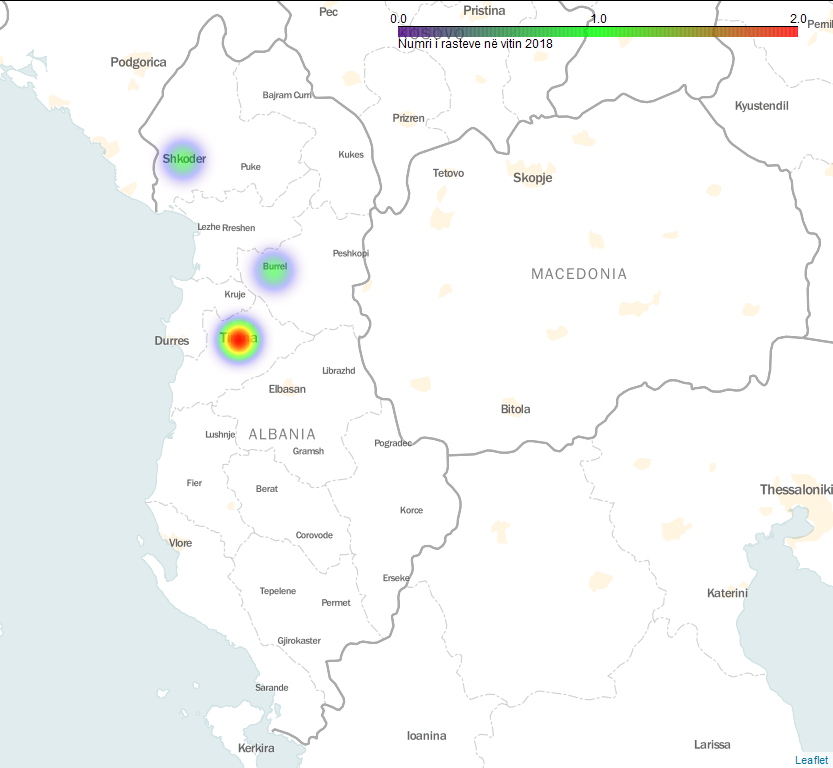Viewport: 833px width, 768px height.
Task: Select the Podgorica label on the map
Action: (138, 62)
